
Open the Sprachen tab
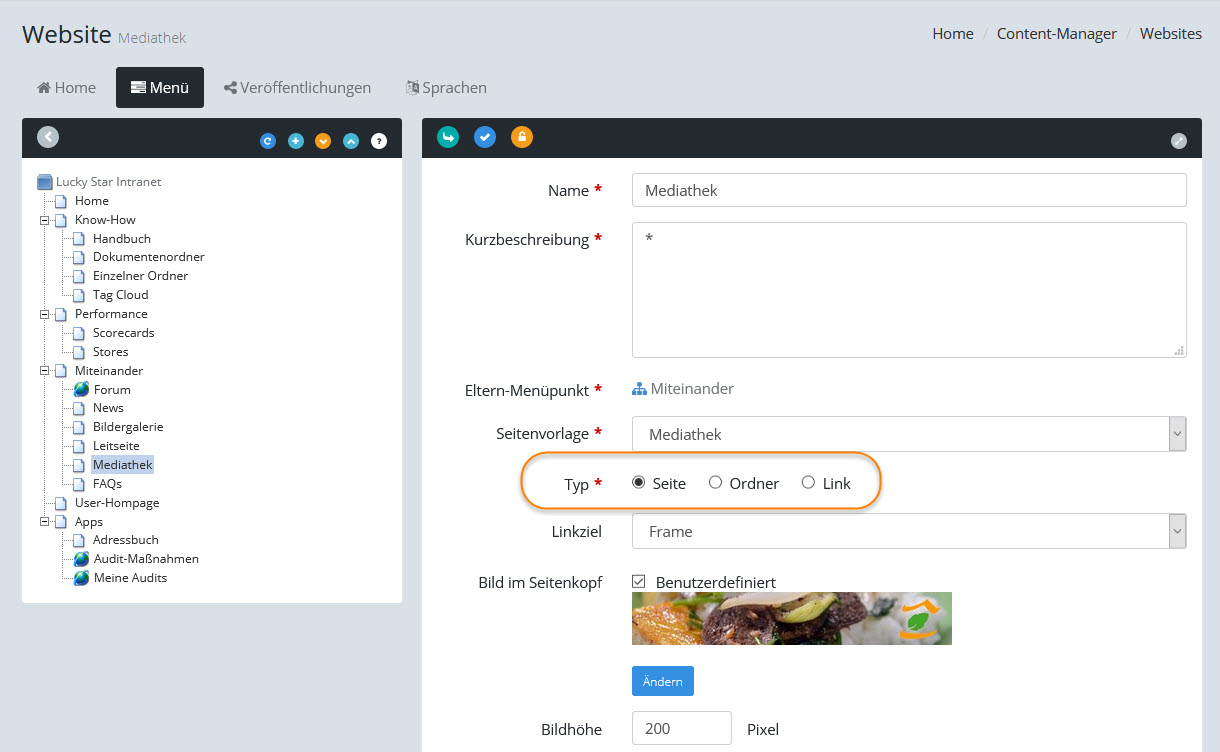tap(446, 88)
